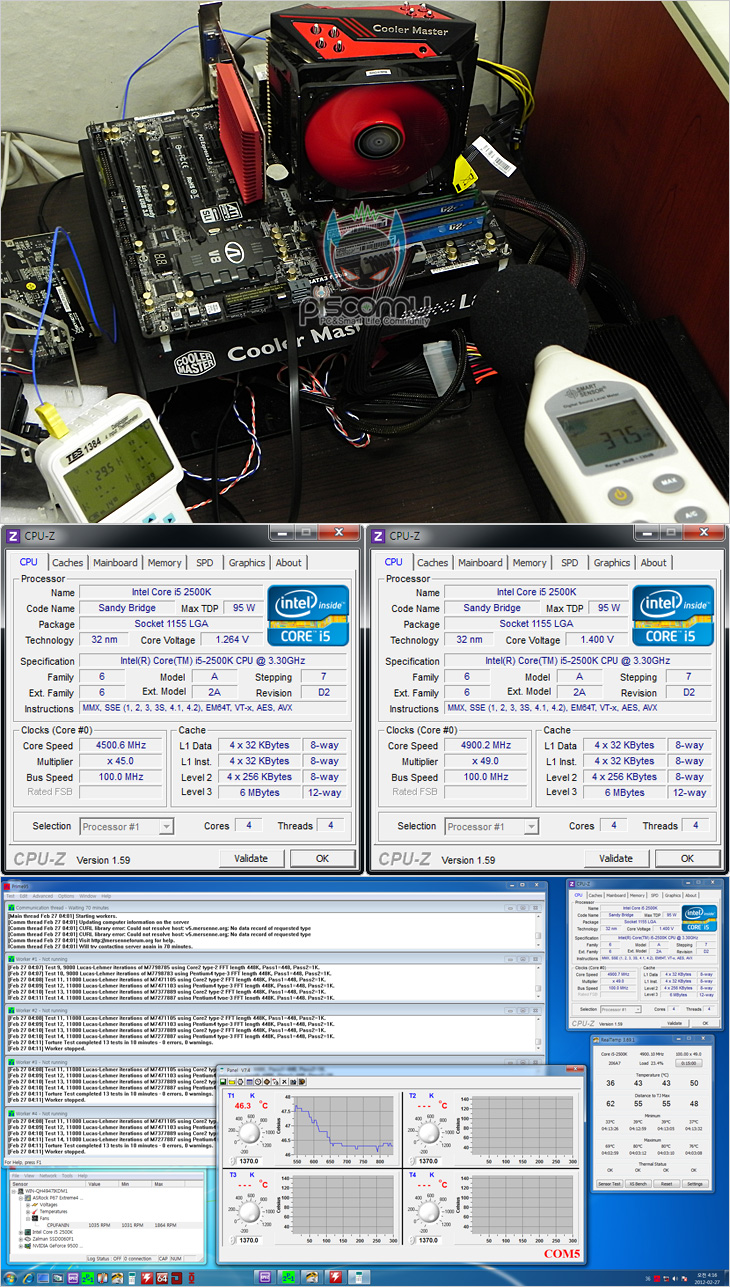Expand Voltages node in HWMonitor tree
The height and width of the screenshot is (1287, 730).
click(27, 1205)
